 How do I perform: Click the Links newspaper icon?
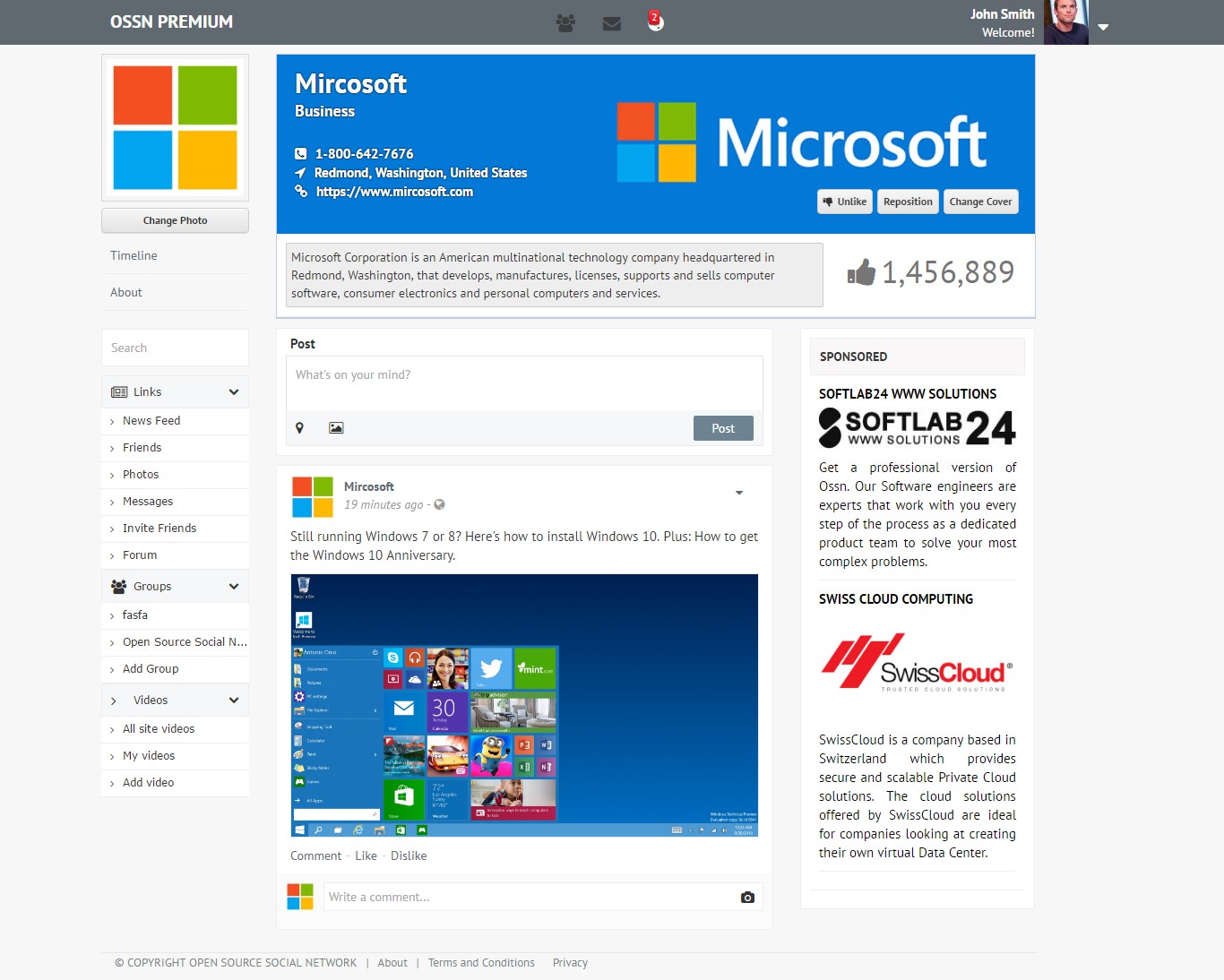pyautogui.click(x=119, y=391)
